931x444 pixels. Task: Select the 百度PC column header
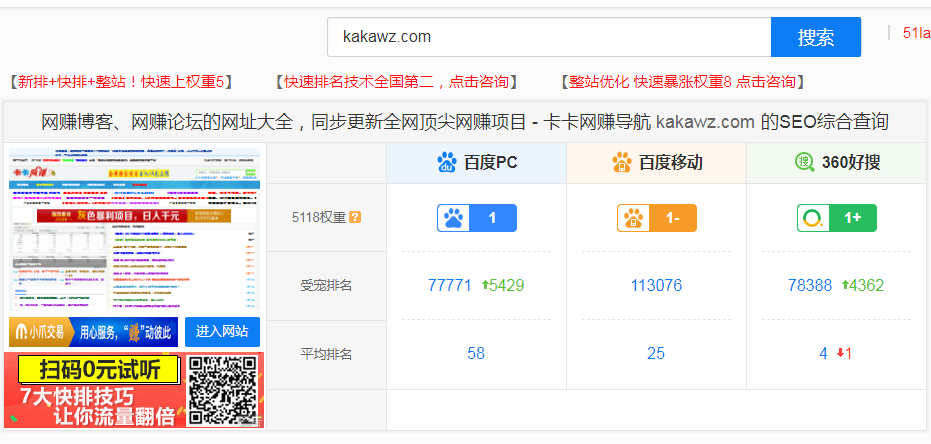(476, 163)
